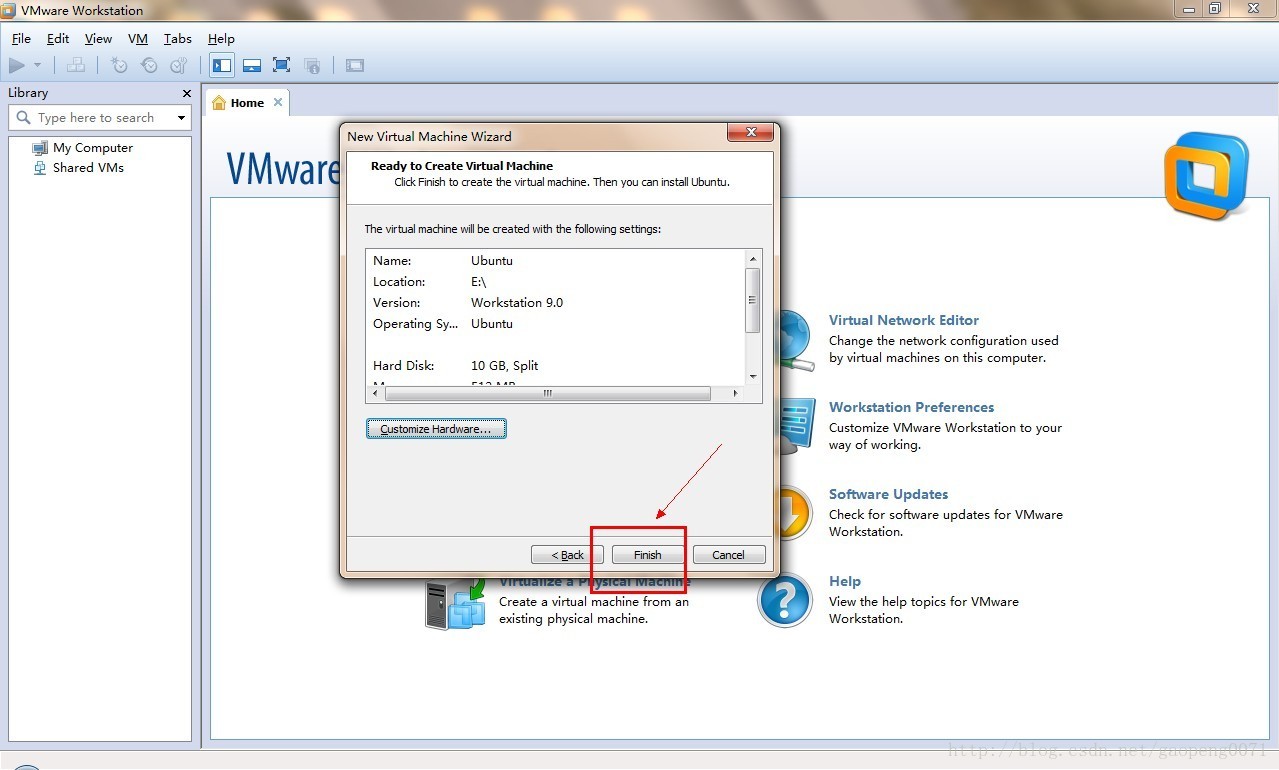Open the Virtual Network Editor link
The height and width of the screenshot is (770, 1279).
904,320
